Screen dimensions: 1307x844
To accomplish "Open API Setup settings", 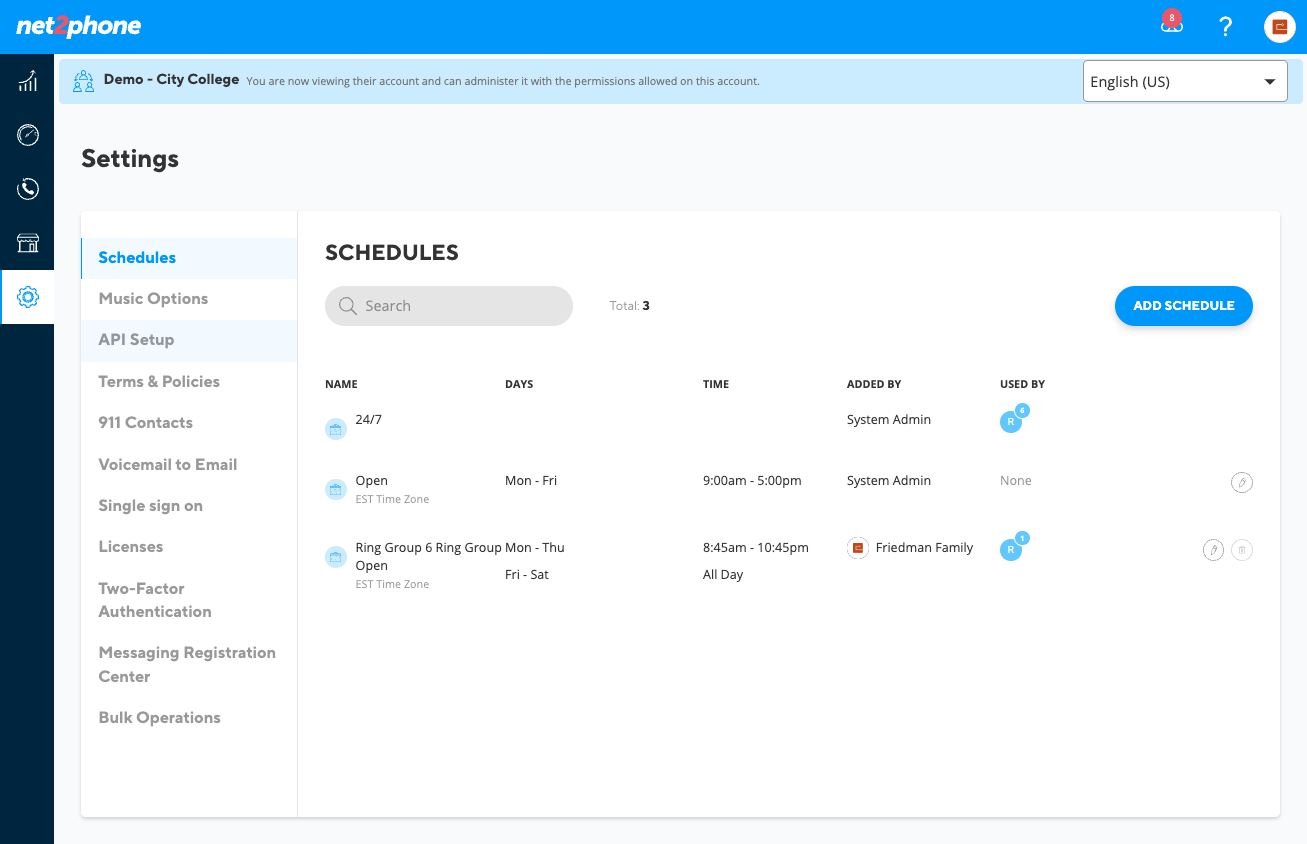I will point(189,340).
